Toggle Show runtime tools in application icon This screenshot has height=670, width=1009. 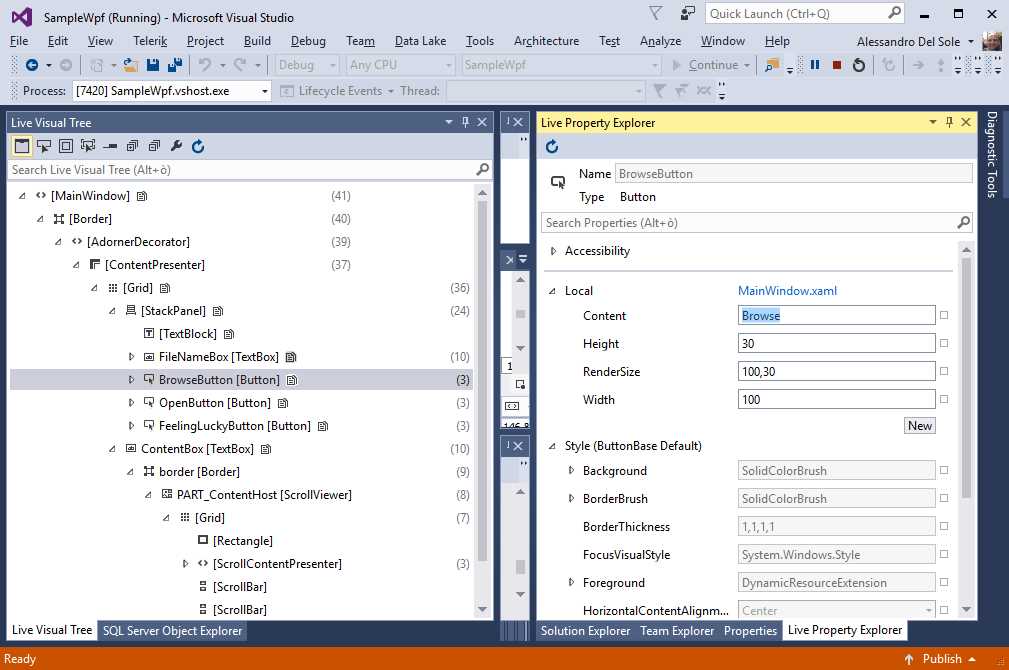click(x=22, y=146)
